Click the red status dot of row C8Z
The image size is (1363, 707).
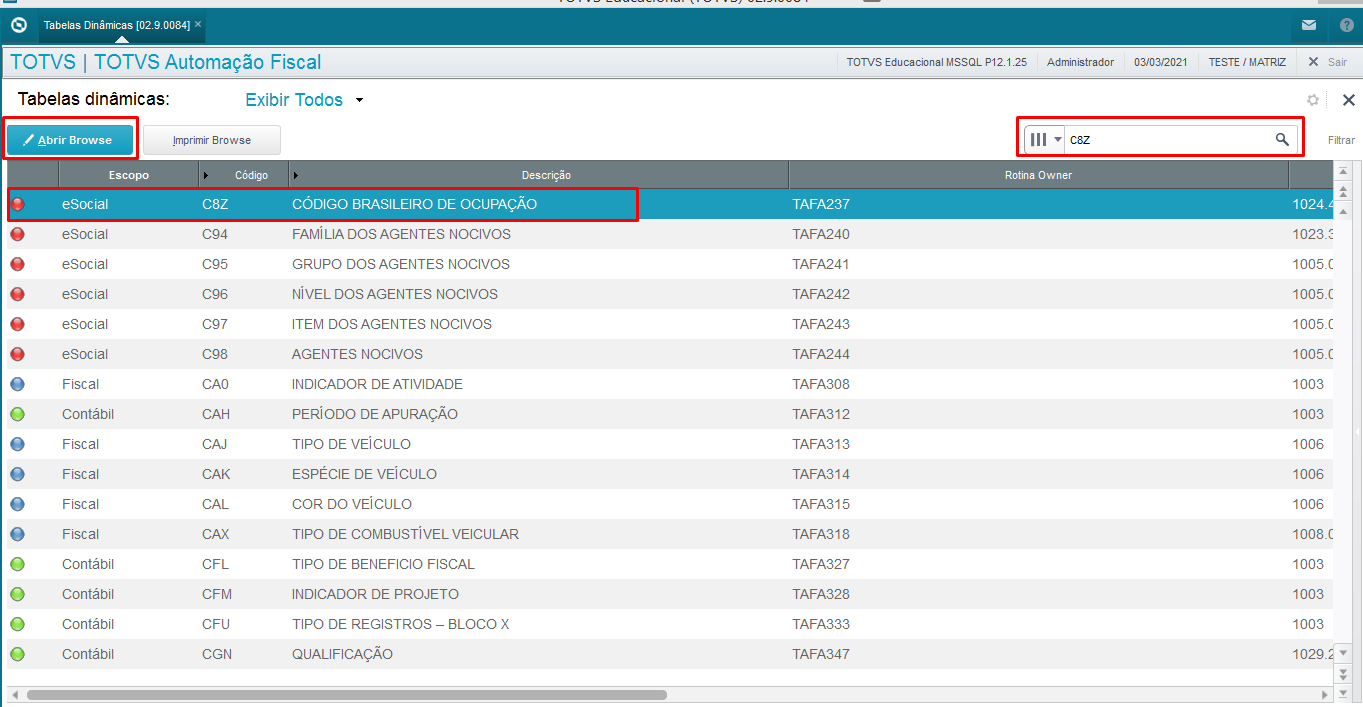click(x=17, y=204)
